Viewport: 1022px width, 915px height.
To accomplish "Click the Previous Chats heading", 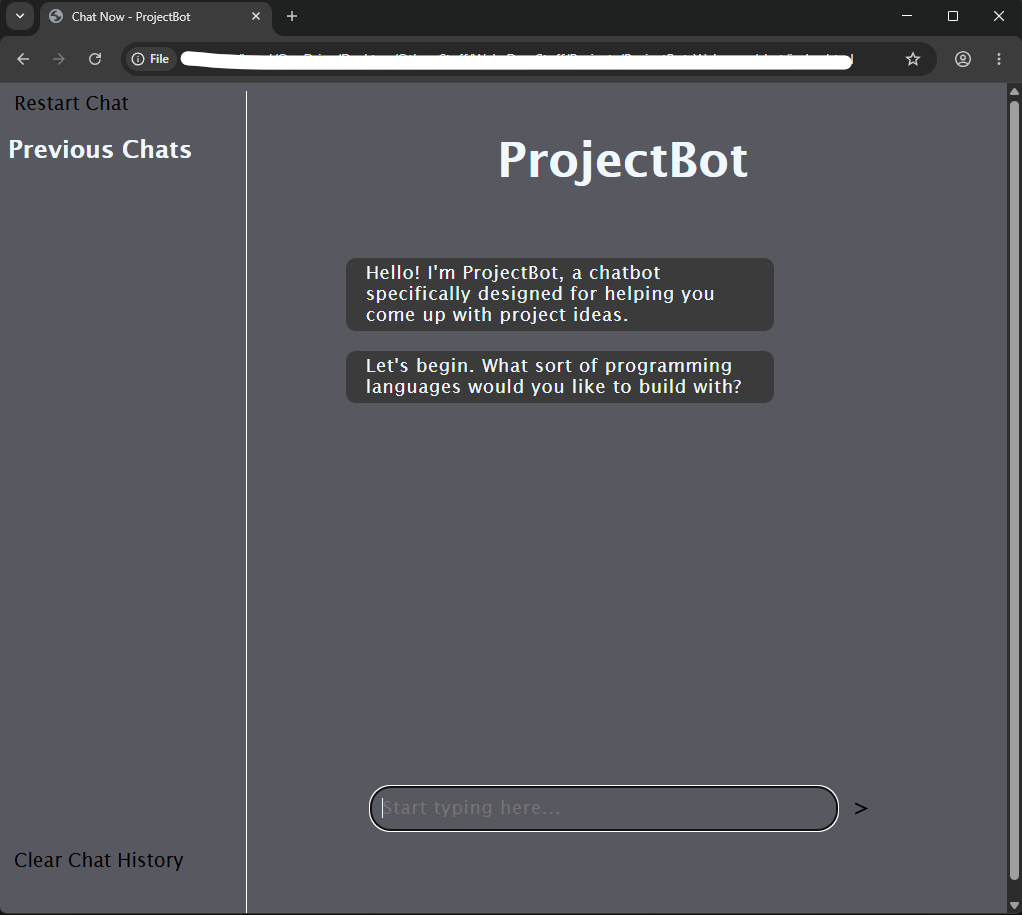I will [100, 149].
